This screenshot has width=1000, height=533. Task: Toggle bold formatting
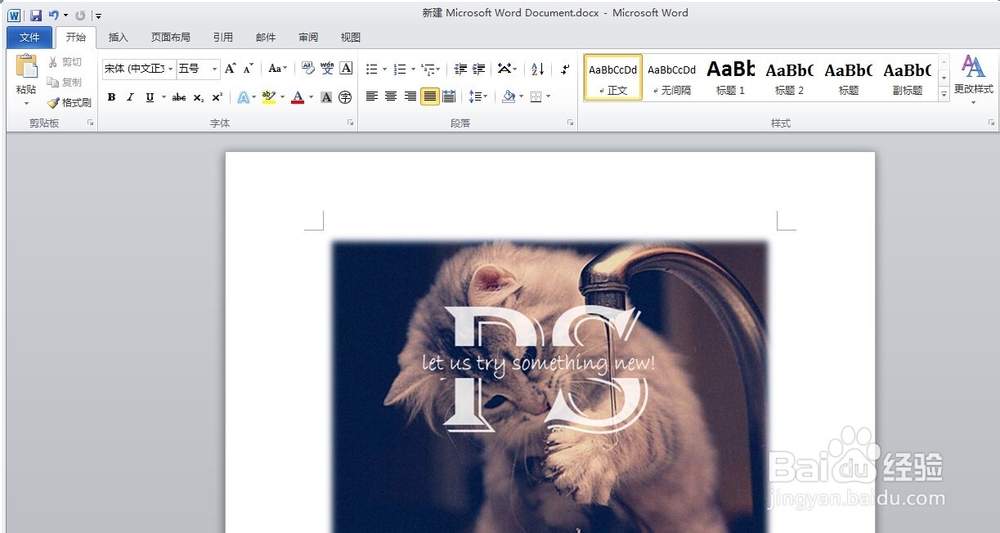112,98
